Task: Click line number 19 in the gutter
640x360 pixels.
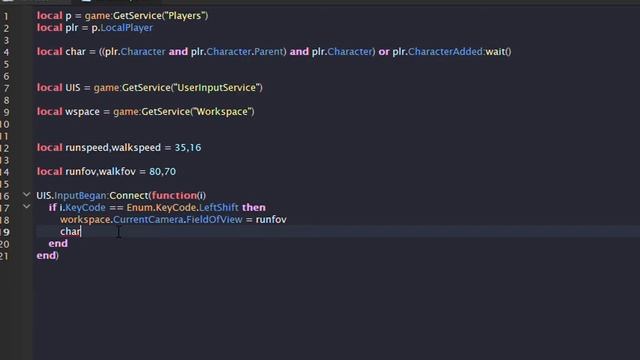Action: click(4, 232)
